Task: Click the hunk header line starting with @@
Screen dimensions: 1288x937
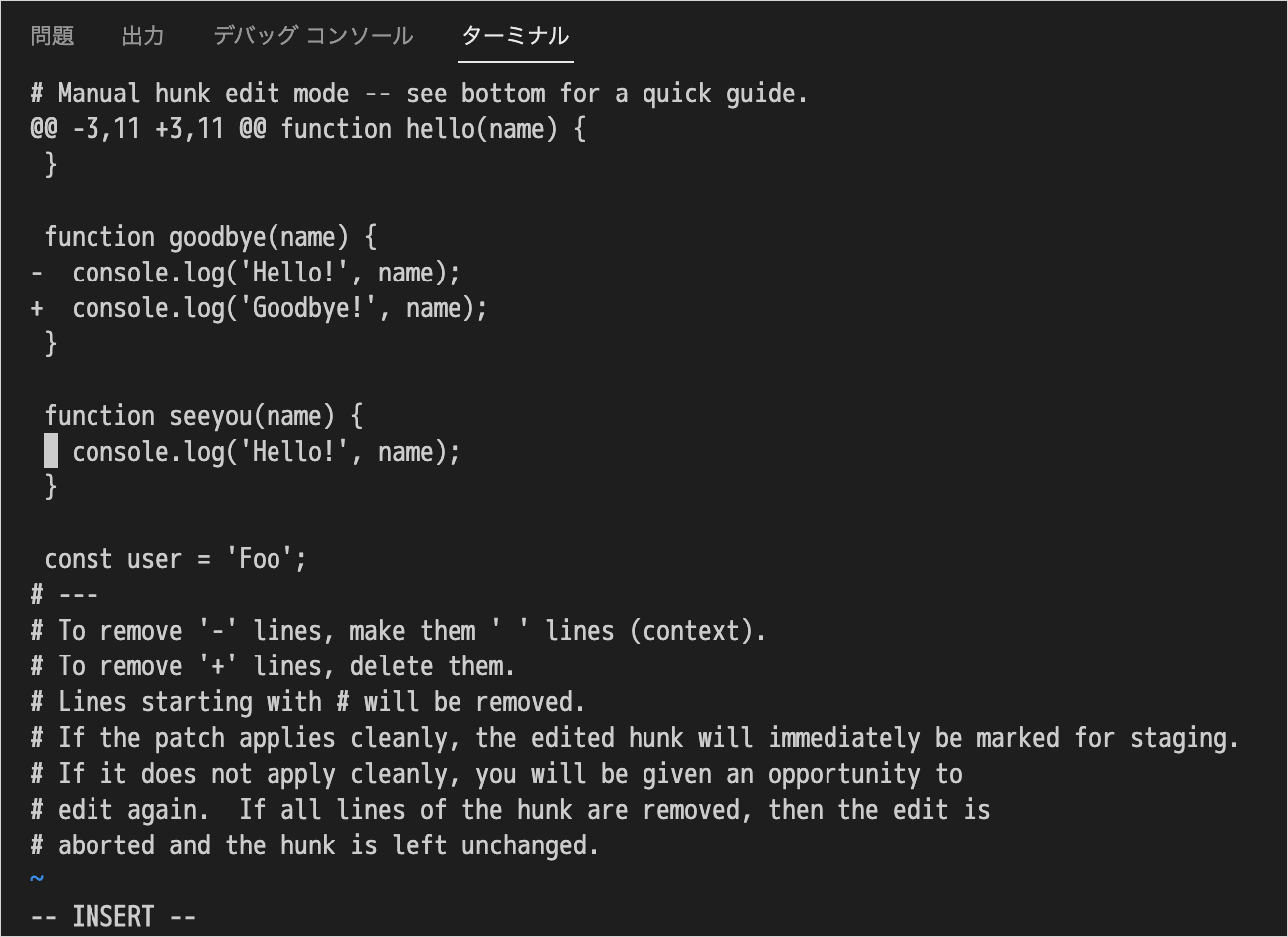Action: click(x=308, y=129)
